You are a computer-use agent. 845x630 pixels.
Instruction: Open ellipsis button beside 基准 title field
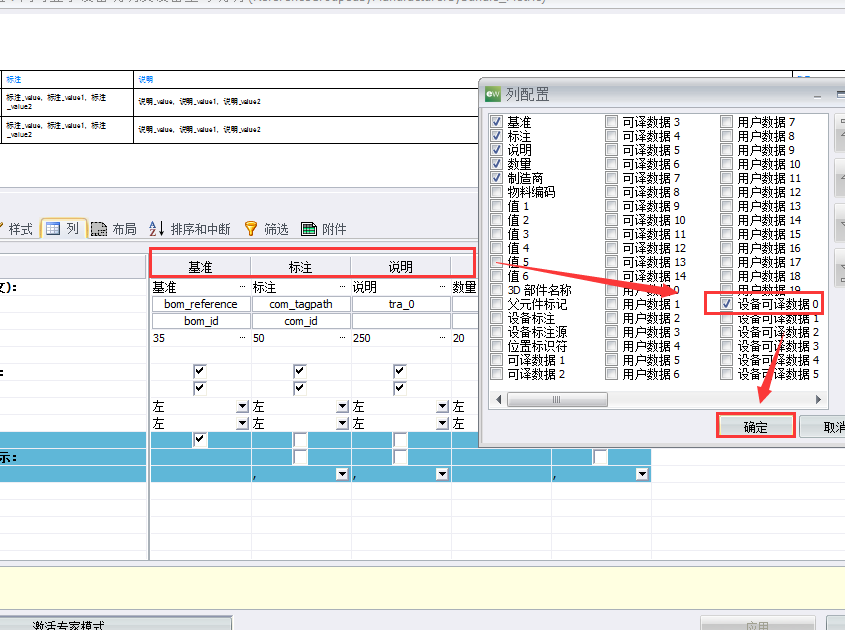pyautogui.click(x=243, y=287)
